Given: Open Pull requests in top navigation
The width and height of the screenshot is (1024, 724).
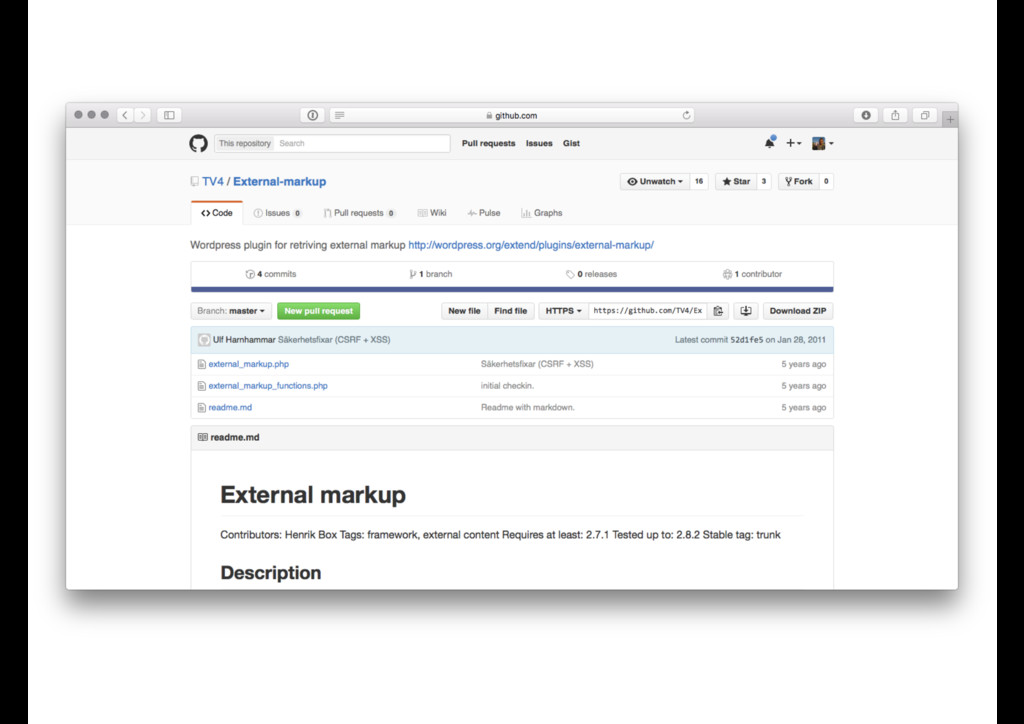Looking at the screenshot, I should (488, 143).
